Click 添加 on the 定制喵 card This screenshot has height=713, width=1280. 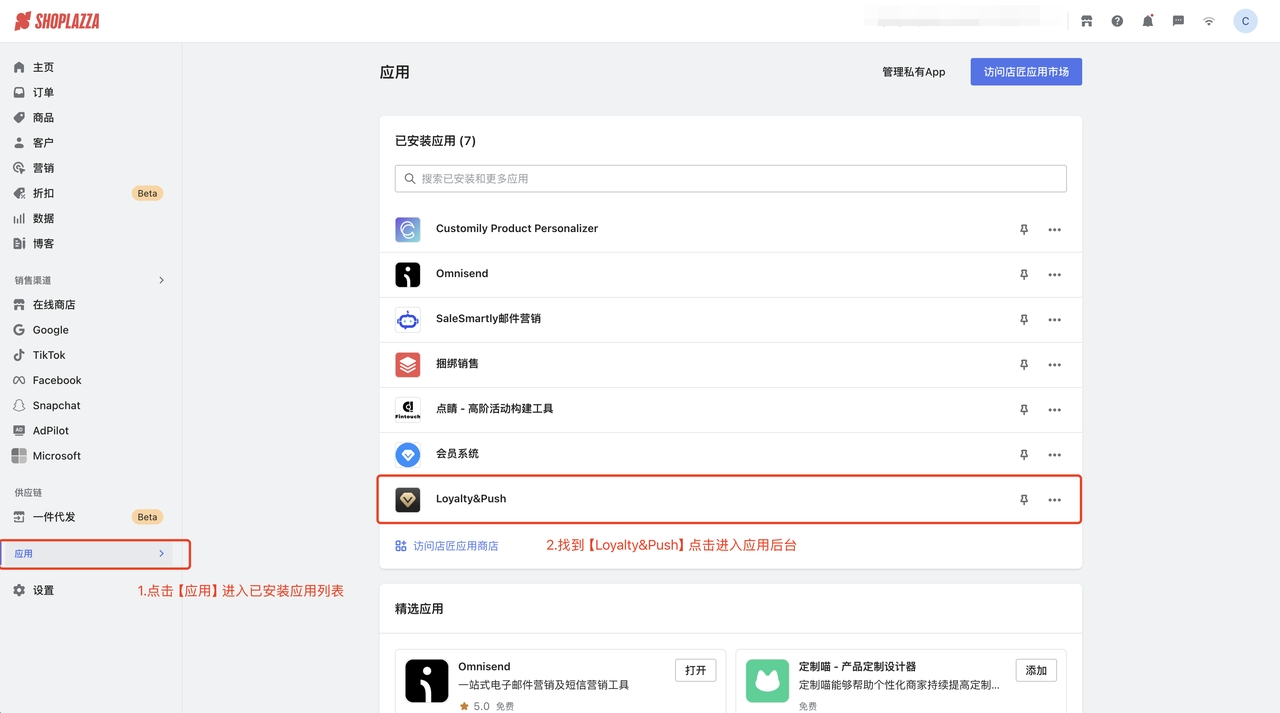[x=1036, y=670]
